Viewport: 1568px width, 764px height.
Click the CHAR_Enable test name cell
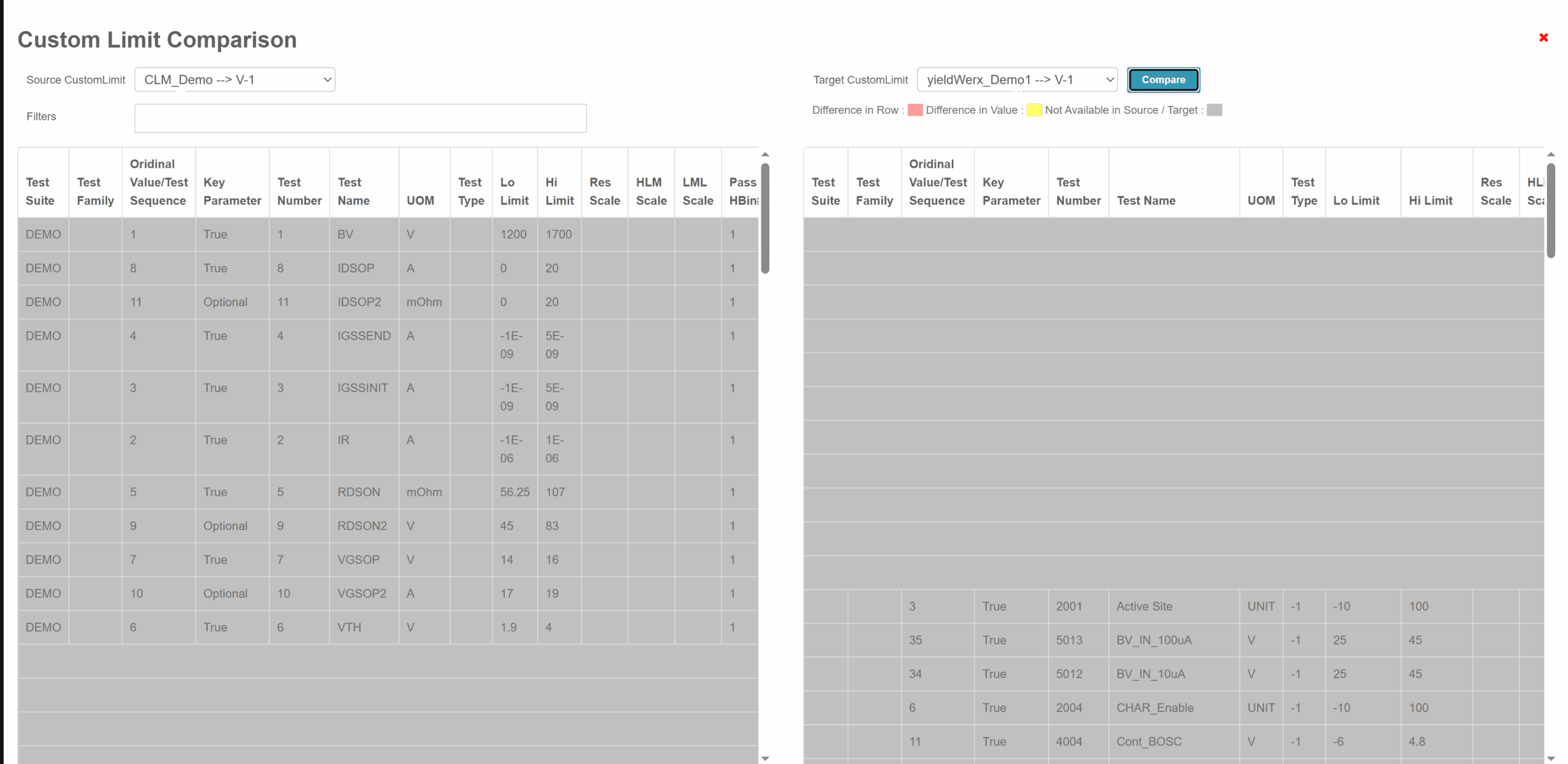point(1155,708)
